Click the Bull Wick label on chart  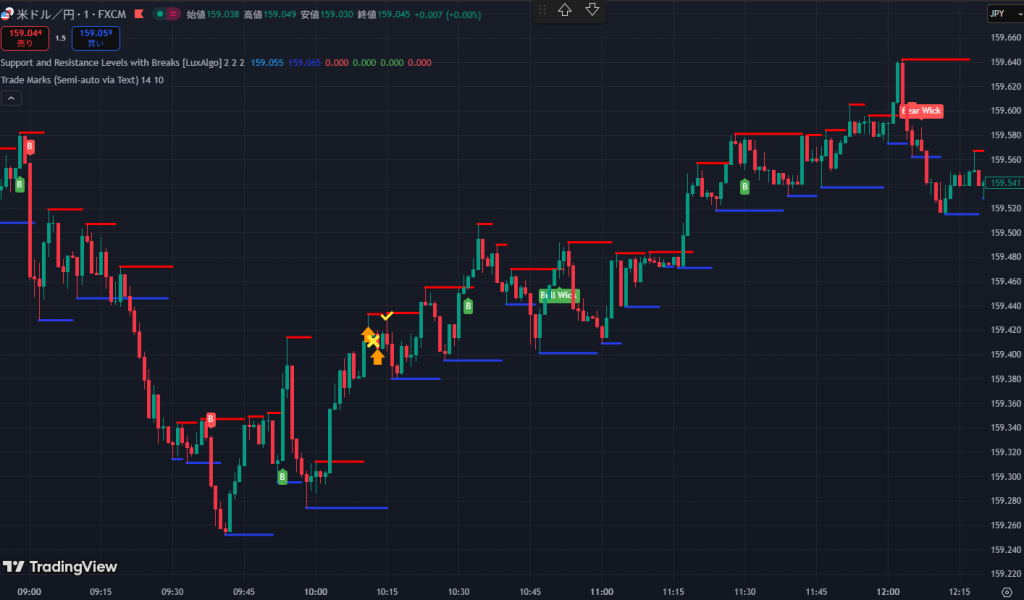point(559,295)
